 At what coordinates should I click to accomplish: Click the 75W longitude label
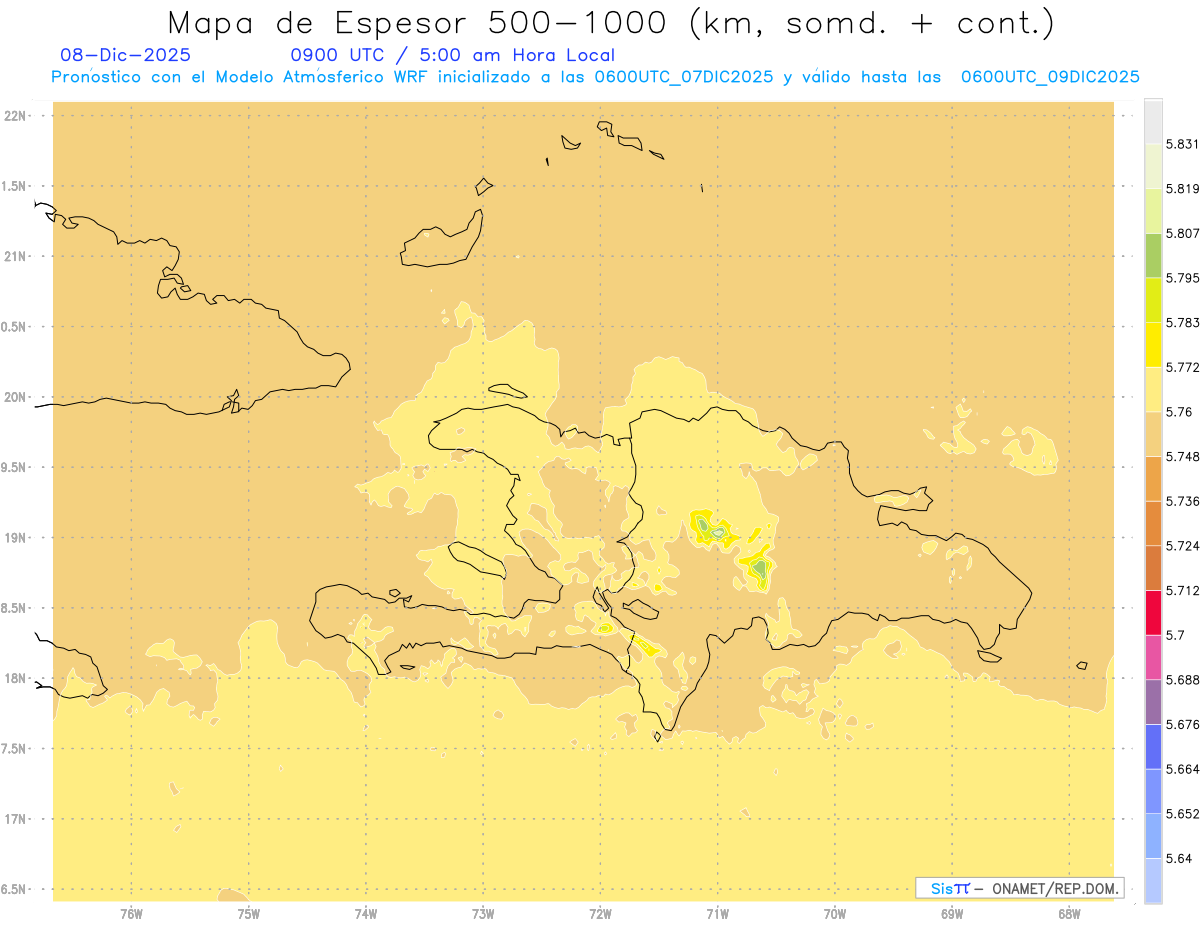pyautogui.click(x=249, y=913)
